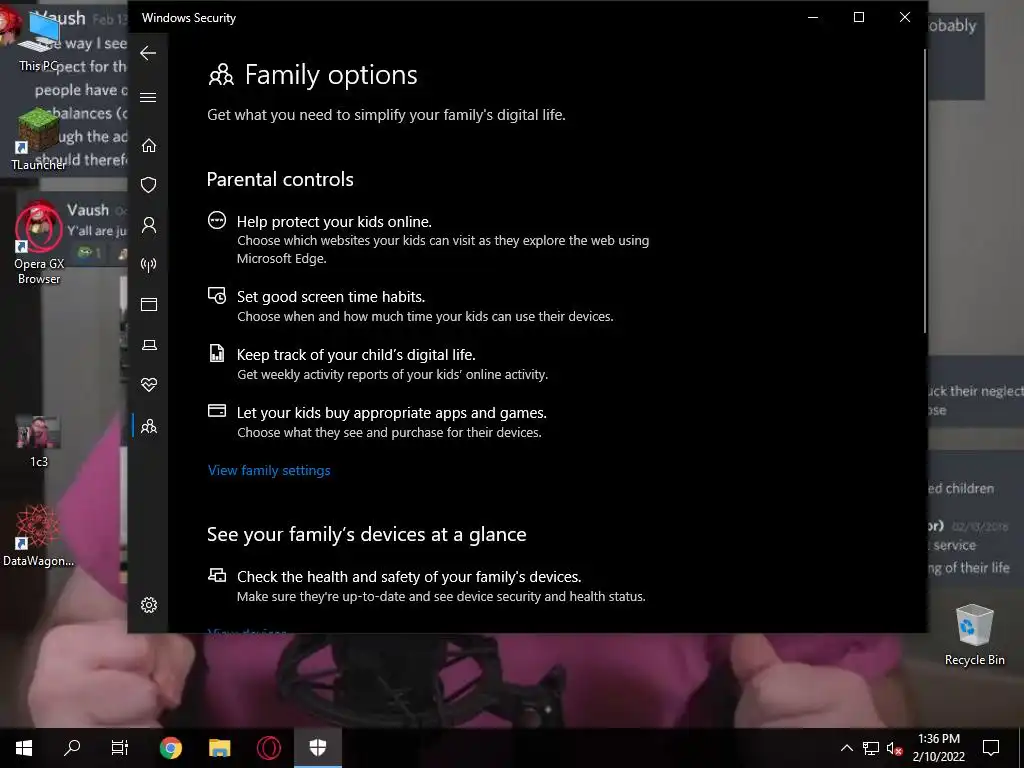This screenshot has width=1024, height=768.
Task: Open the Windows Start menu
Action: 24,748
